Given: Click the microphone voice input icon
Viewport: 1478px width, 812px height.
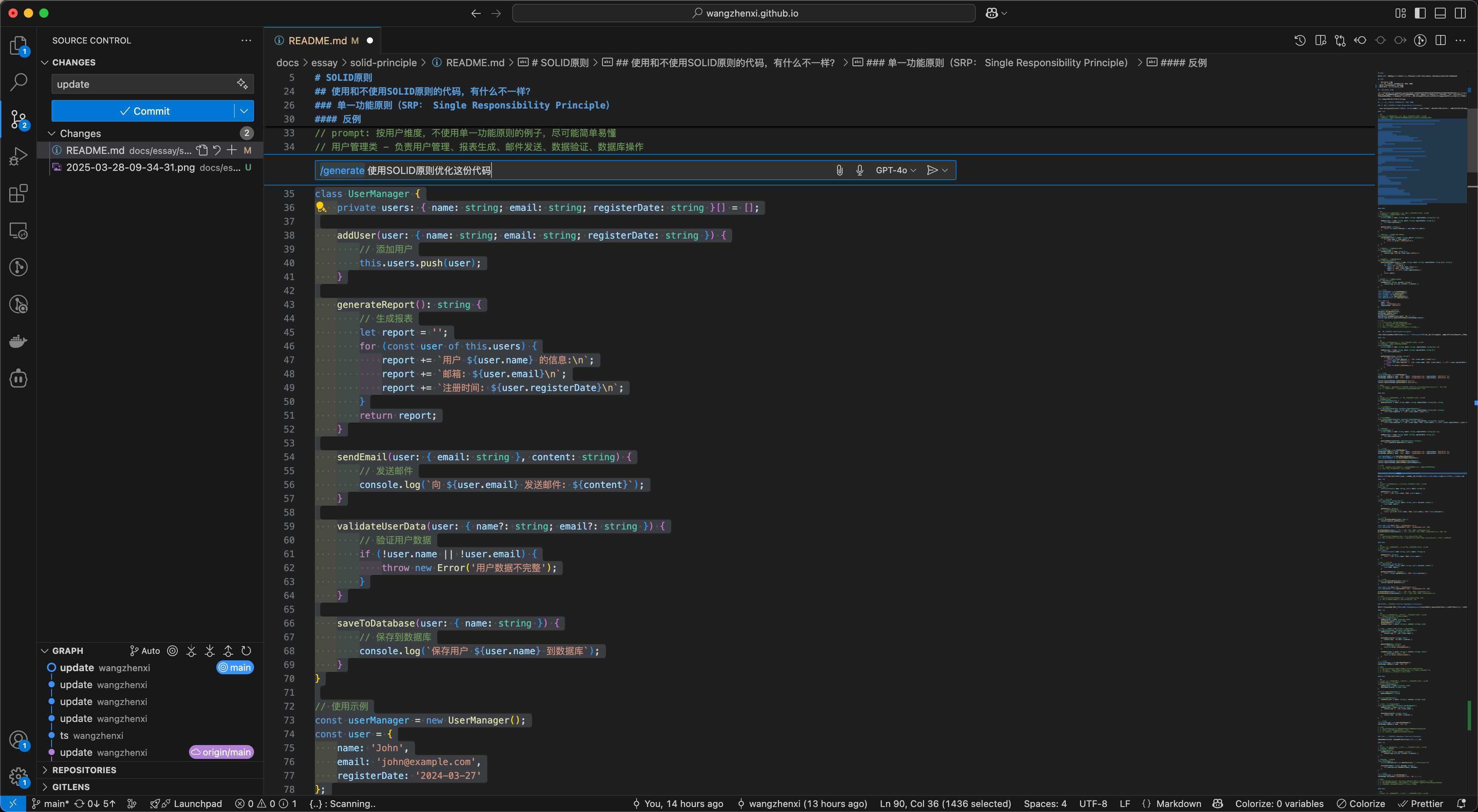Looking at the screenshot, I should tap(859, 170).
